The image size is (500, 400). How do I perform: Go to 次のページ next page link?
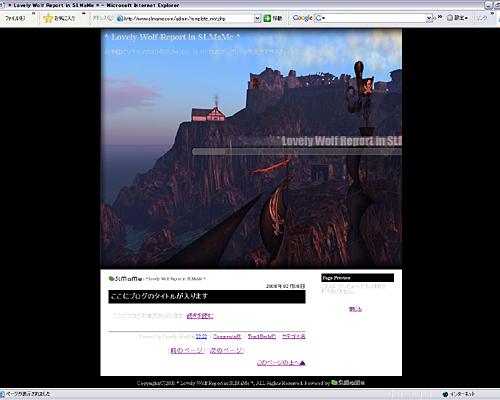point(226,350)
